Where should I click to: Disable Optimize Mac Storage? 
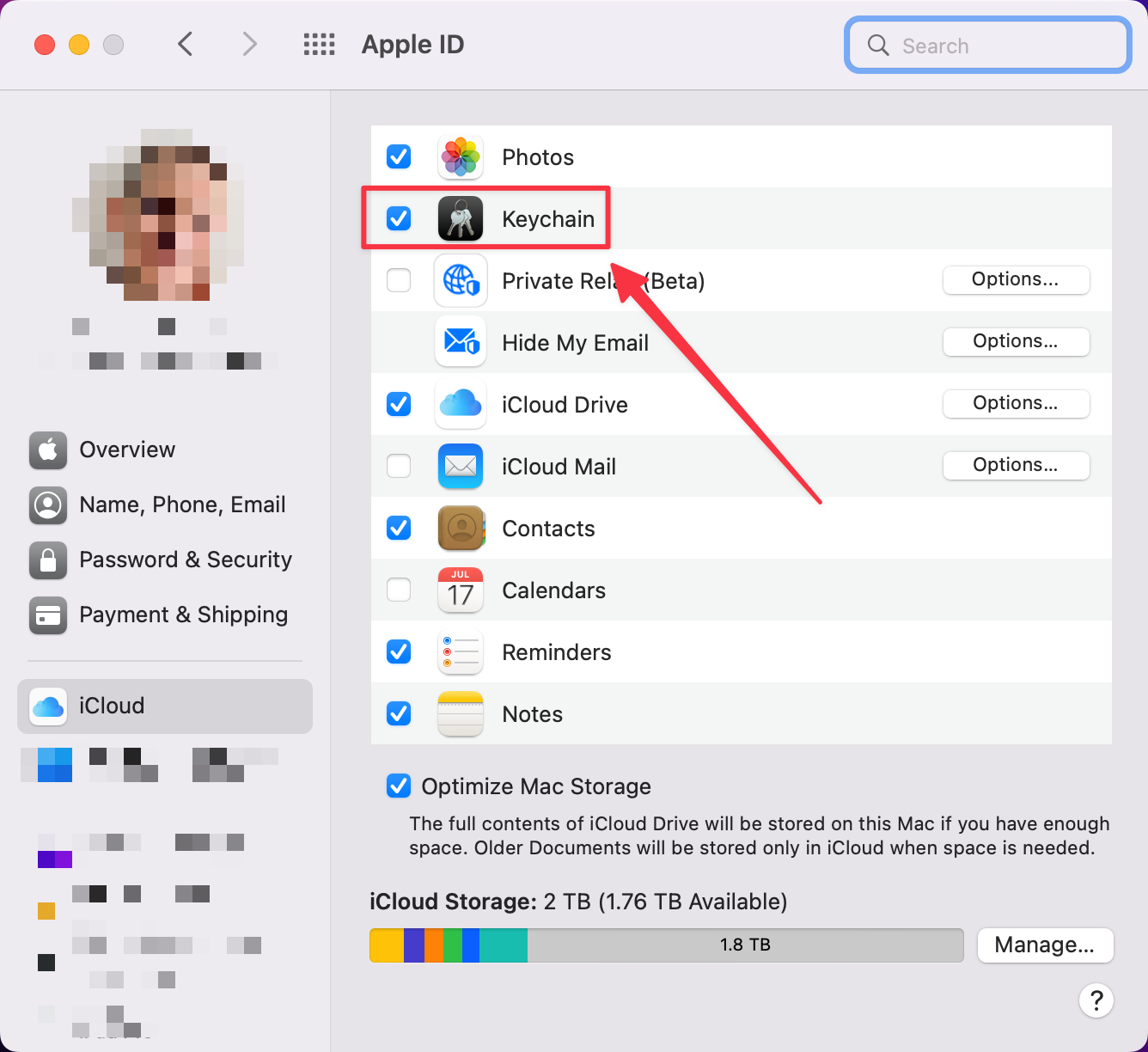(399, 786)
